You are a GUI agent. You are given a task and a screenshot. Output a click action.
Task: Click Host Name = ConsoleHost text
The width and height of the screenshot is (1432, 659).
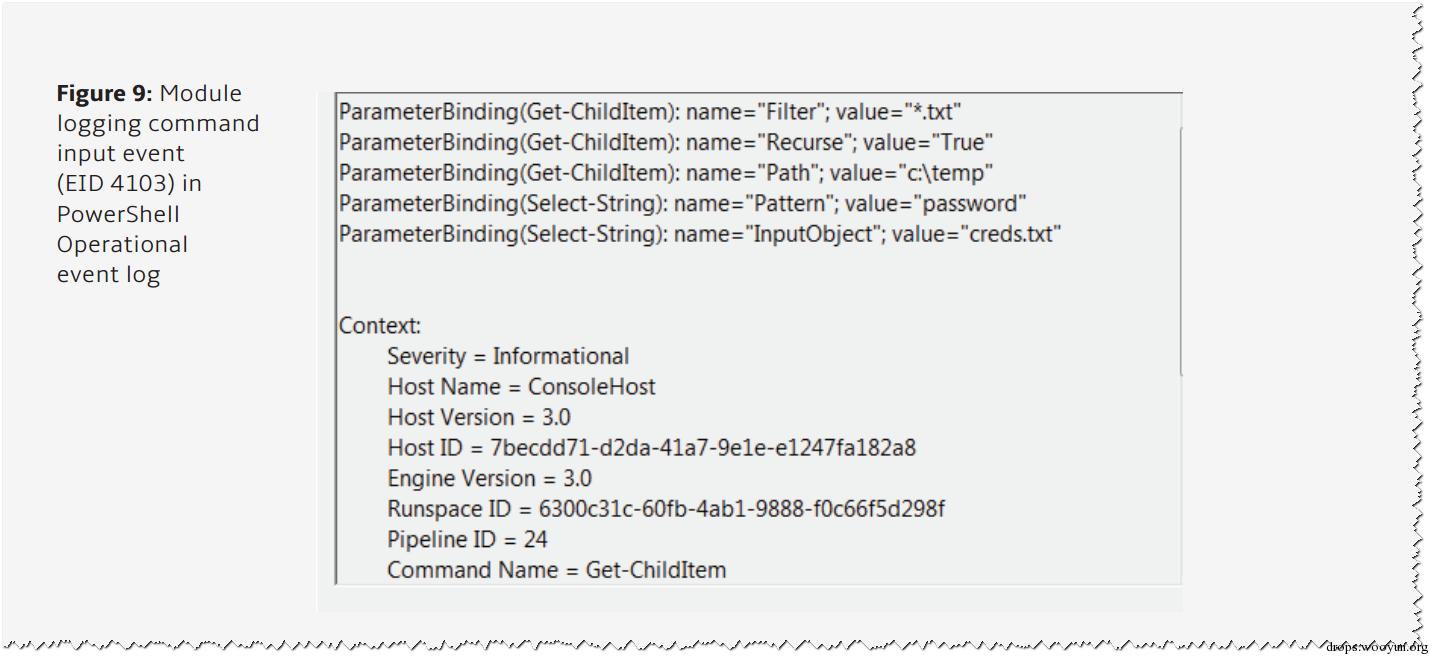pyautogui.click(x=521, y=386)
